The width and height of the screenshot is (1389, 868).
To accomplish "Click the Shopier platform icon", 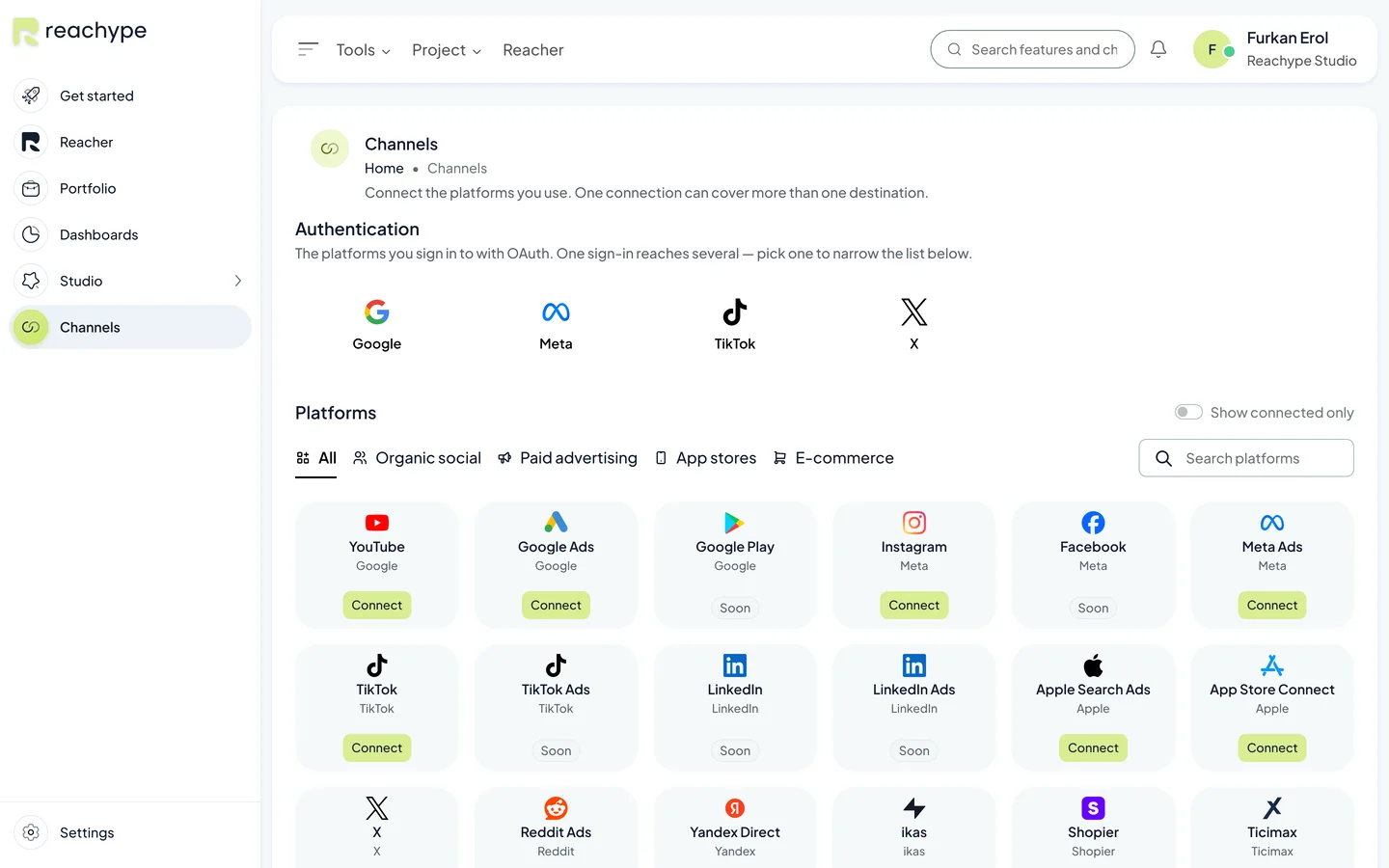I will click(1093, 808).
